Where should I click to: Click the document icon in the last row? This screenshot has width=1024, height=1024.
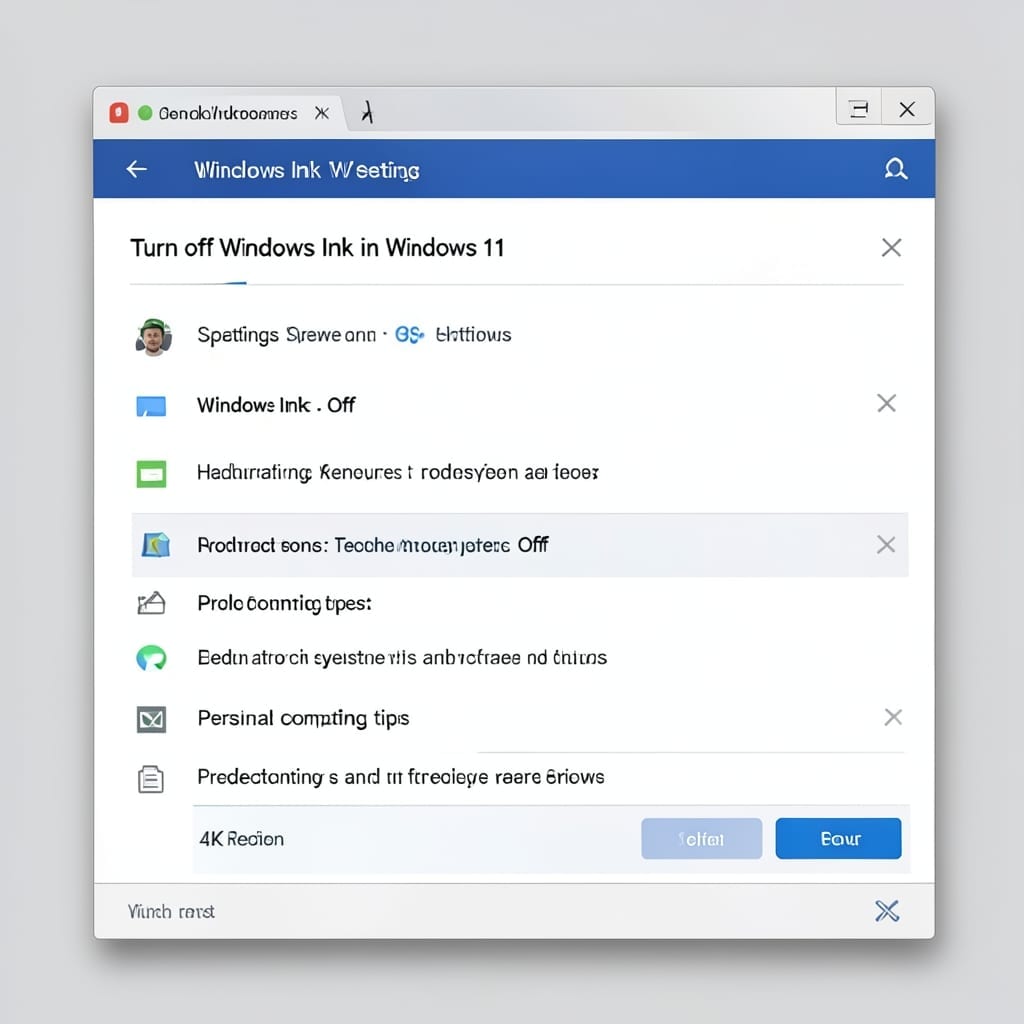(151, 778)
